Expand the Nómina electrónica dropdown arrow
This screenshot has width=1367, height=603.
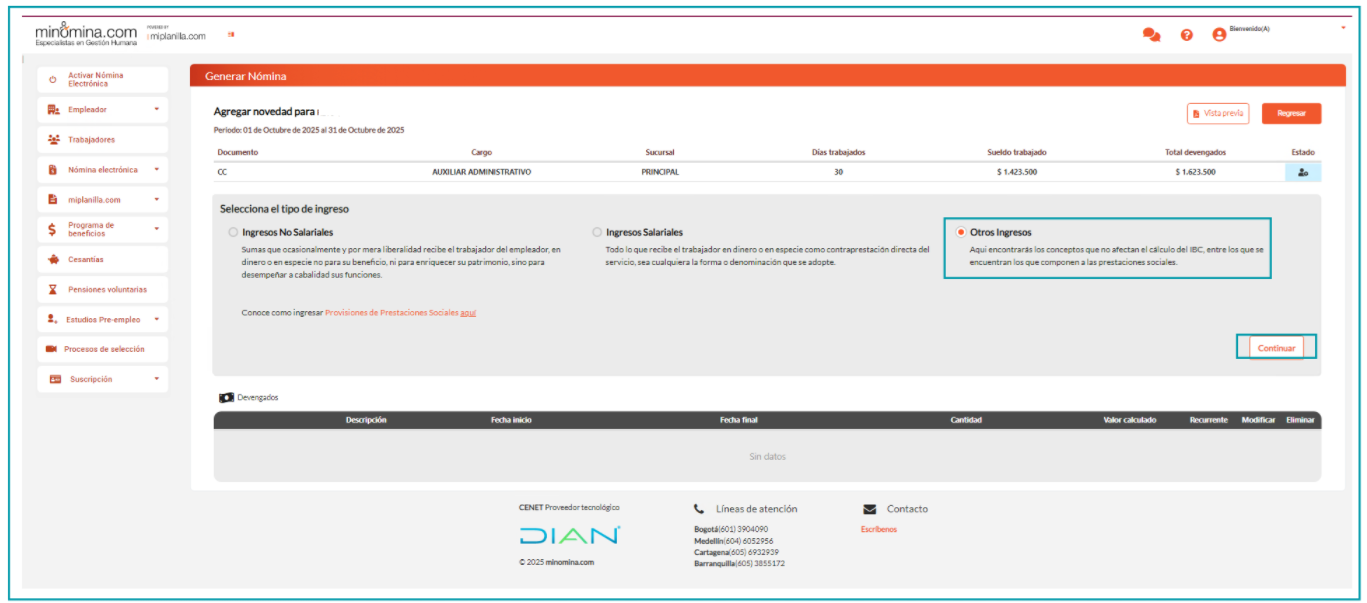156,170
